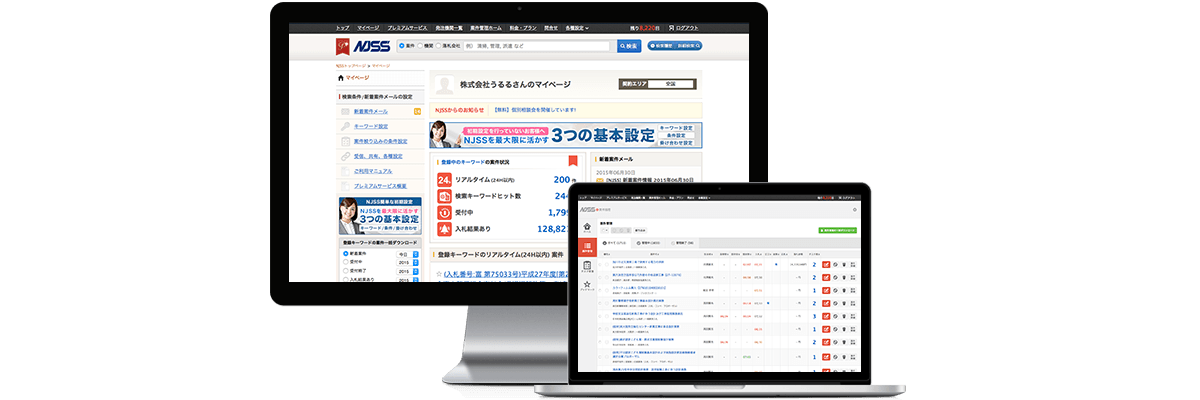Click the sidebar 3つの基本設定 banner image
This screenshot has height=400, width=1200.
[x=380, y=215]
